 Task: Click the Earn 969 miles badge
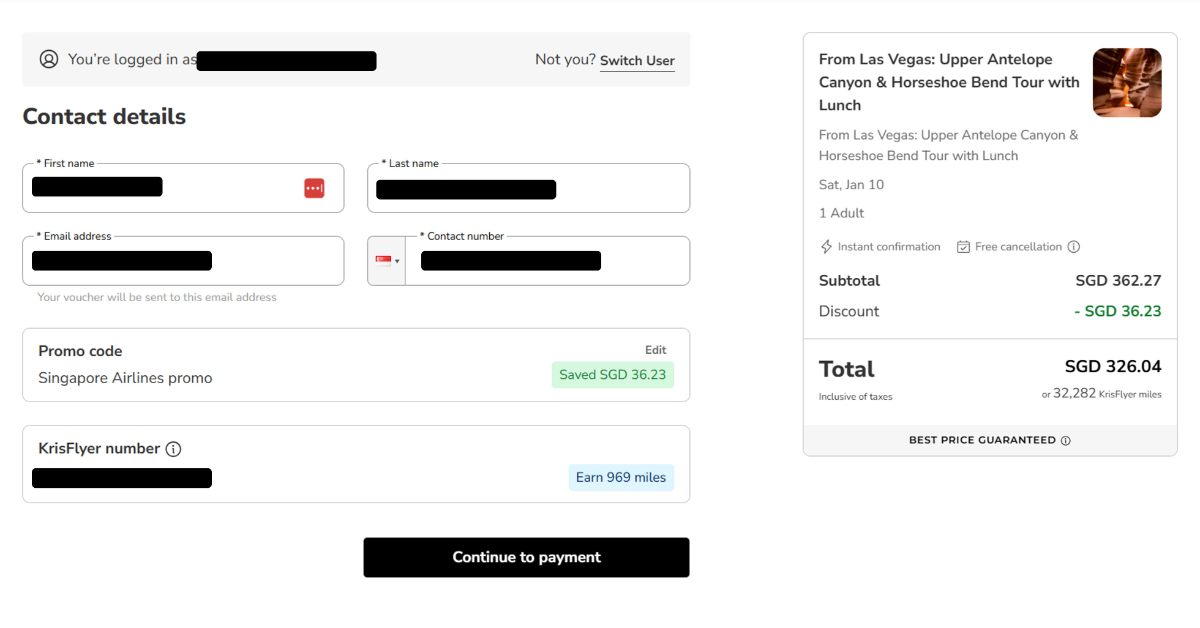(620, 478)
